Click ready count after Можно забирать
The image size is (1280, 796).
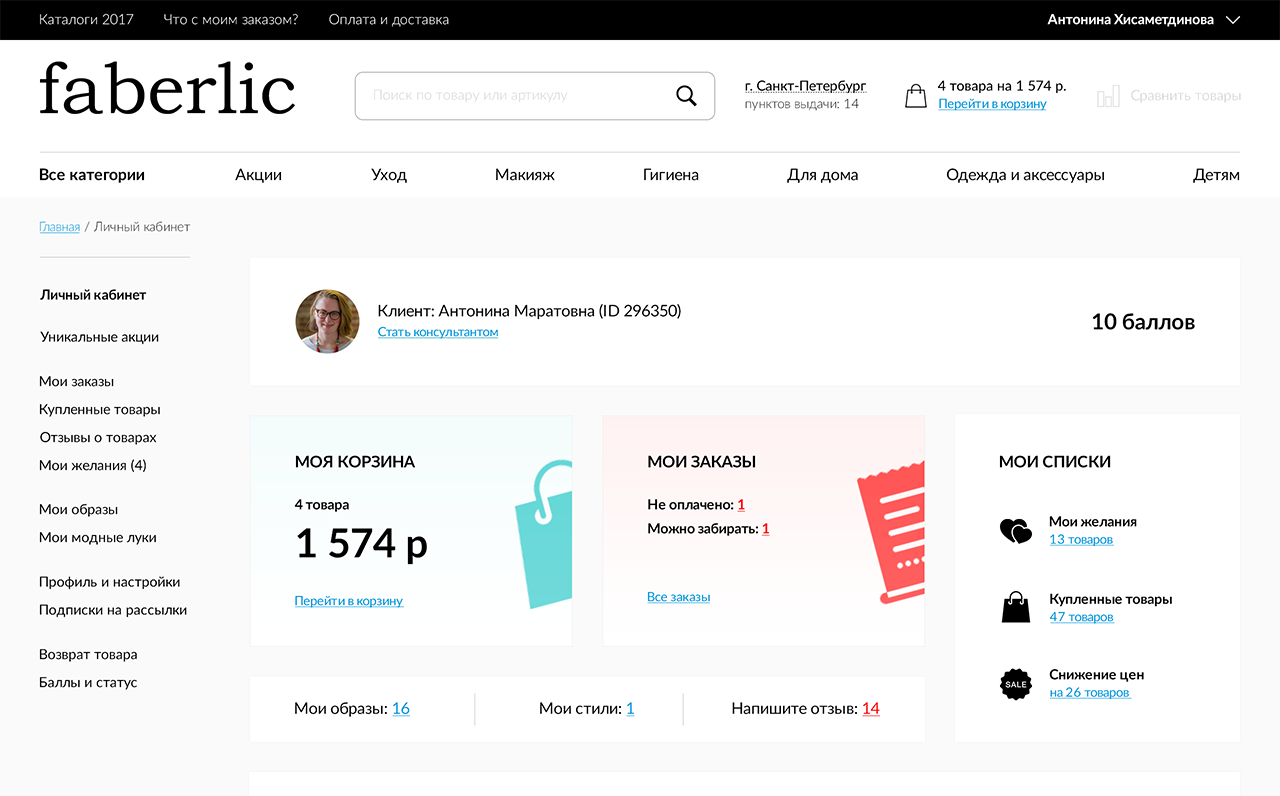pyautogui.click(x=766, y=529)
